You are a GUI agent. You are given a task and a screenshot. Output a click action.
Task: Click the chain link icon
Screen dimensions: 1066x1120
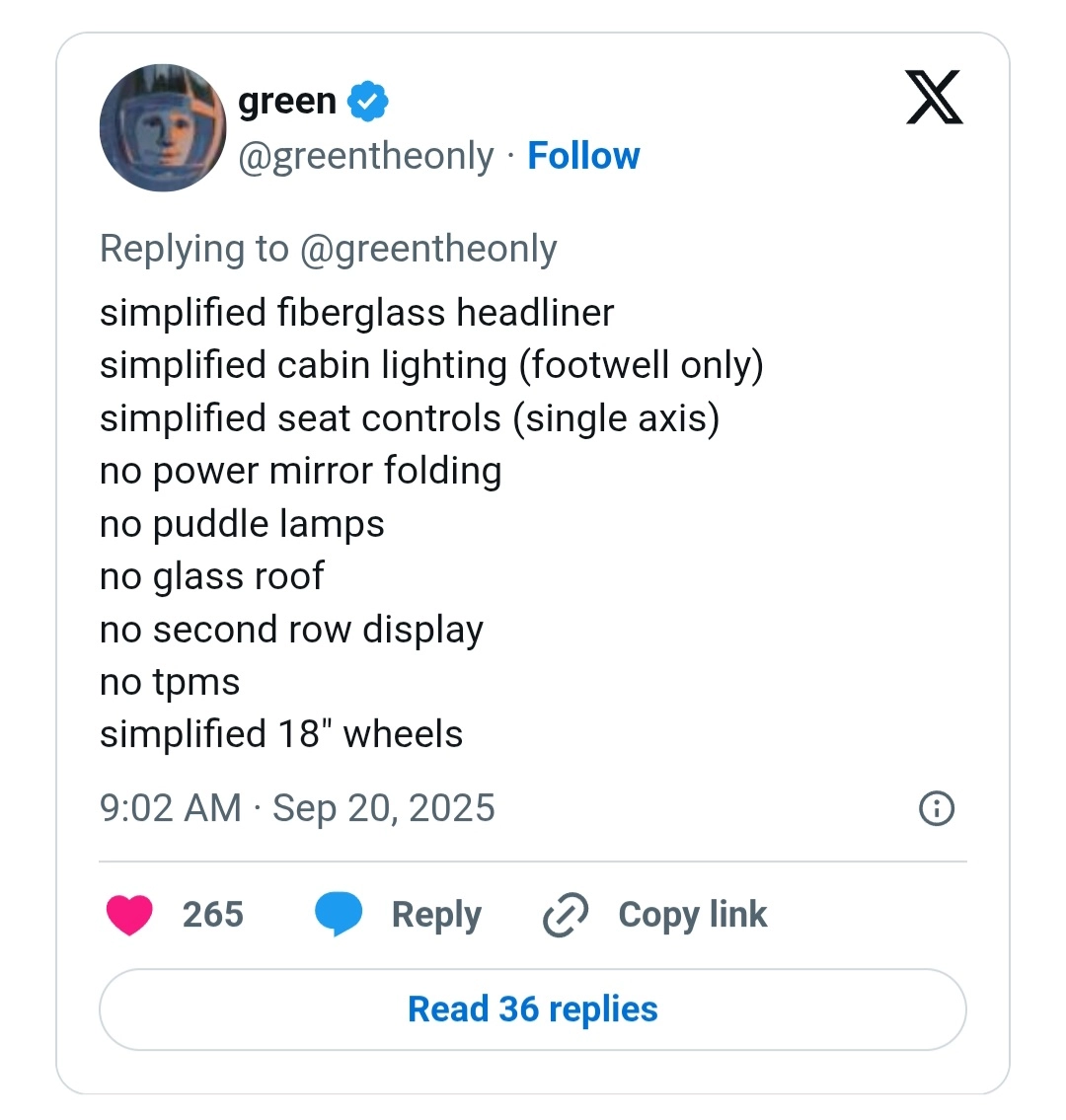pos(566,915)
